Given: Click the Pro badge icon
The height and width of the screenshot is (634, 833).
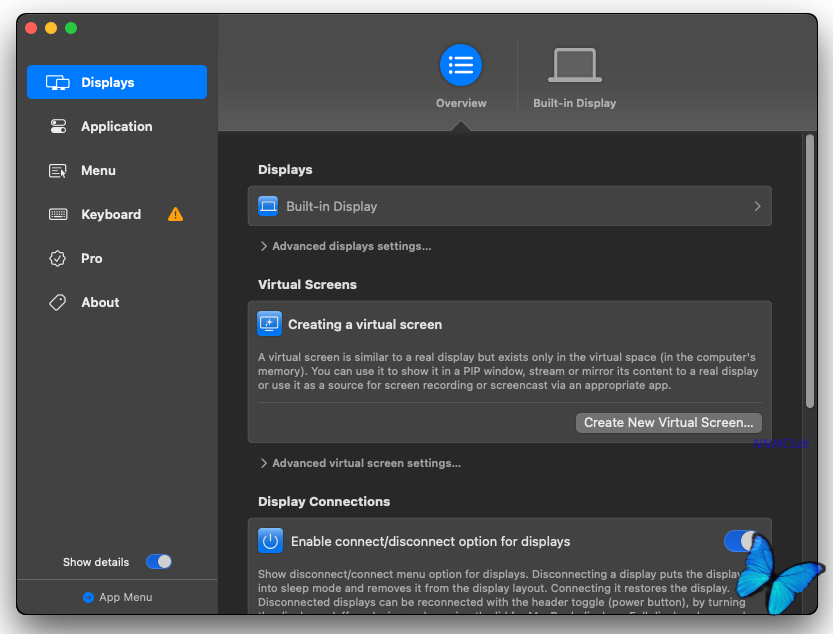Looking at the screenshot, I should point(58,259).
